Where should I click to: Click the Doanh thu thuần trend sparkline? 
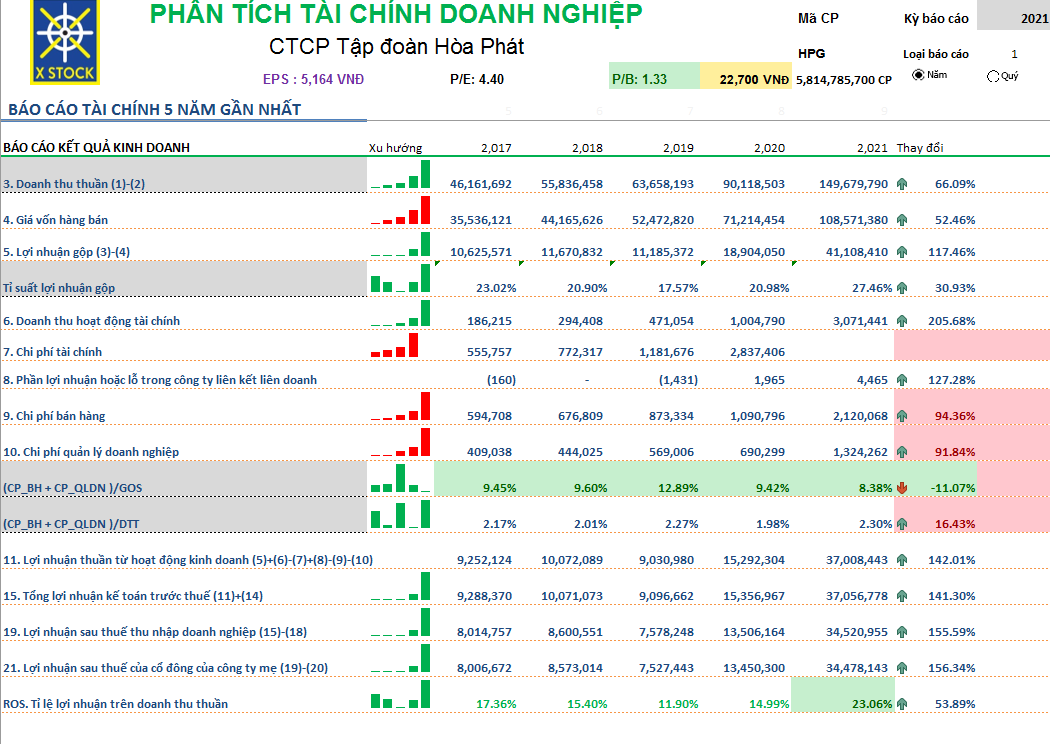400,174
